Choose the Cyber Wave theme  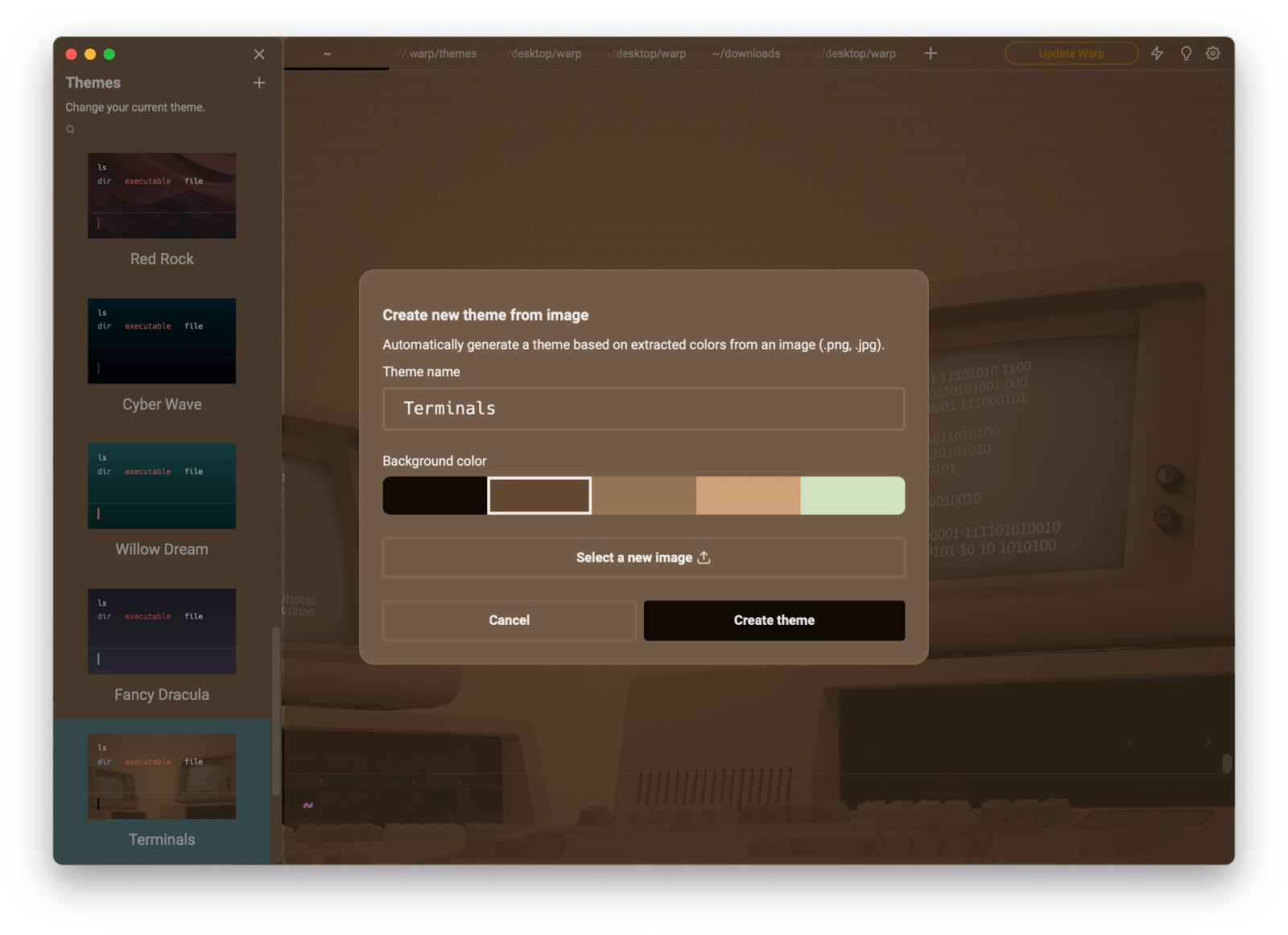tap(162, 341)
